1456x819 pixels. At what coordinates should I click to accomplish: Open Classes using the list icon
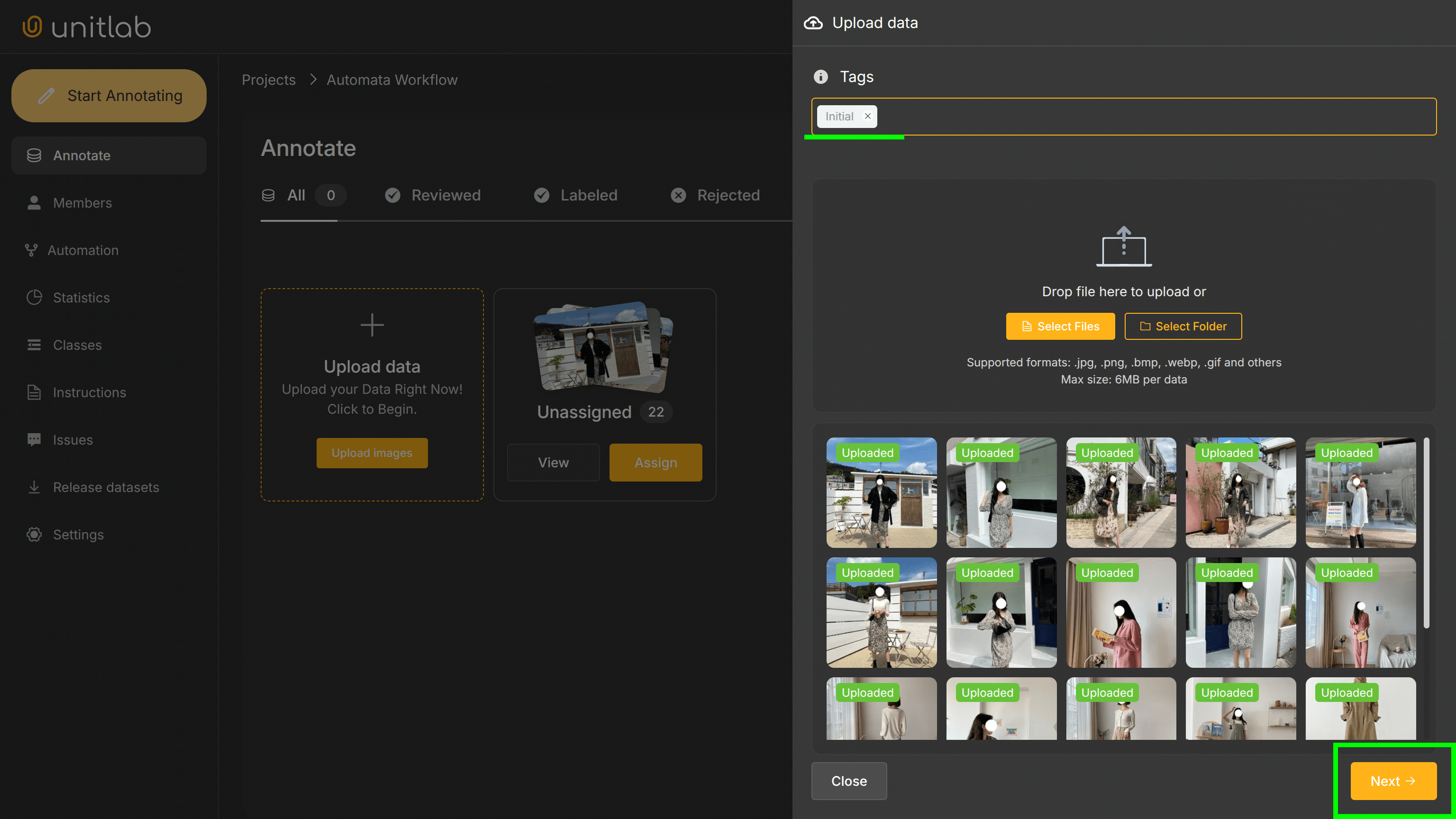34,345
